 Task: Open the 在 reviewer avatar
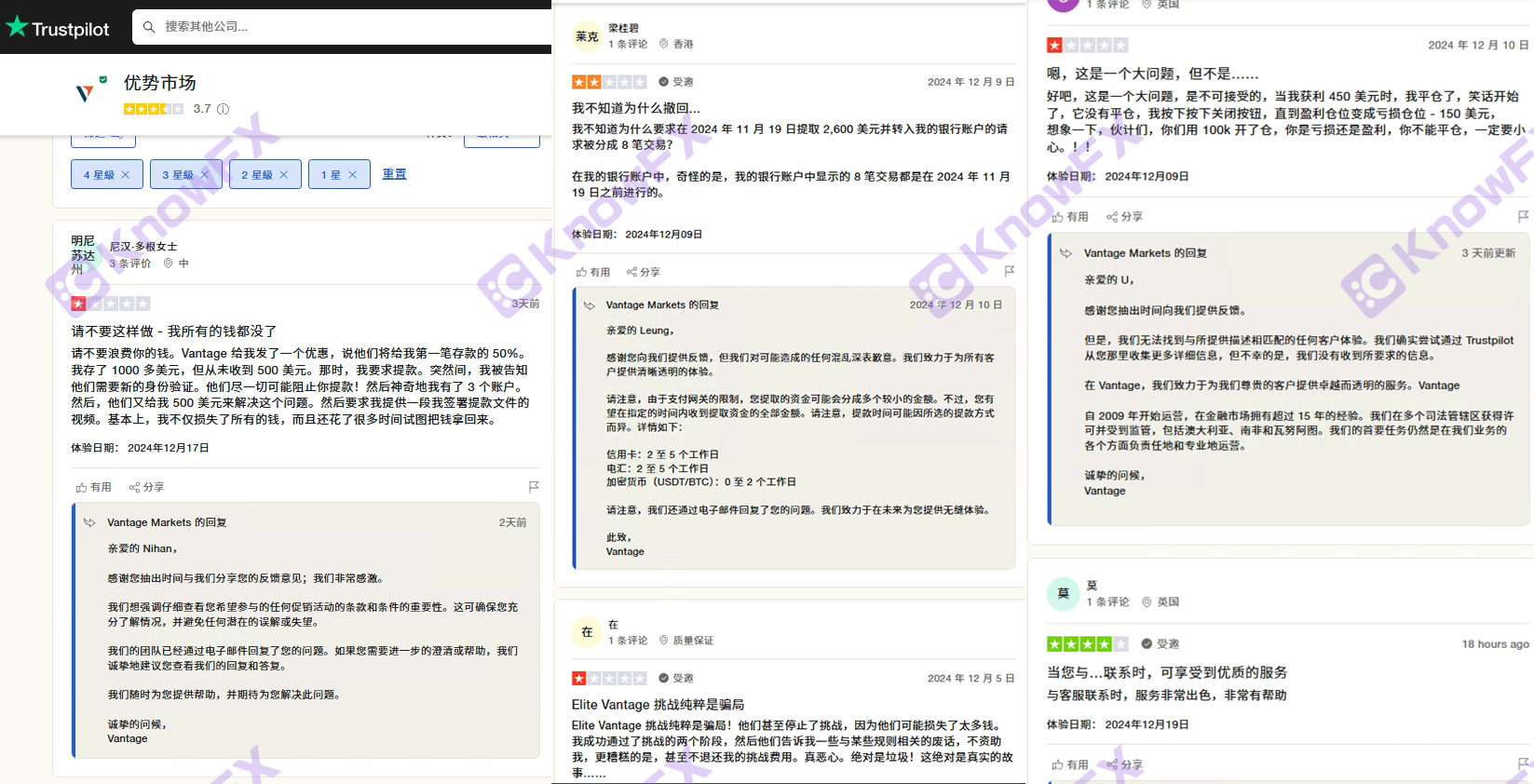click(587, 632)
